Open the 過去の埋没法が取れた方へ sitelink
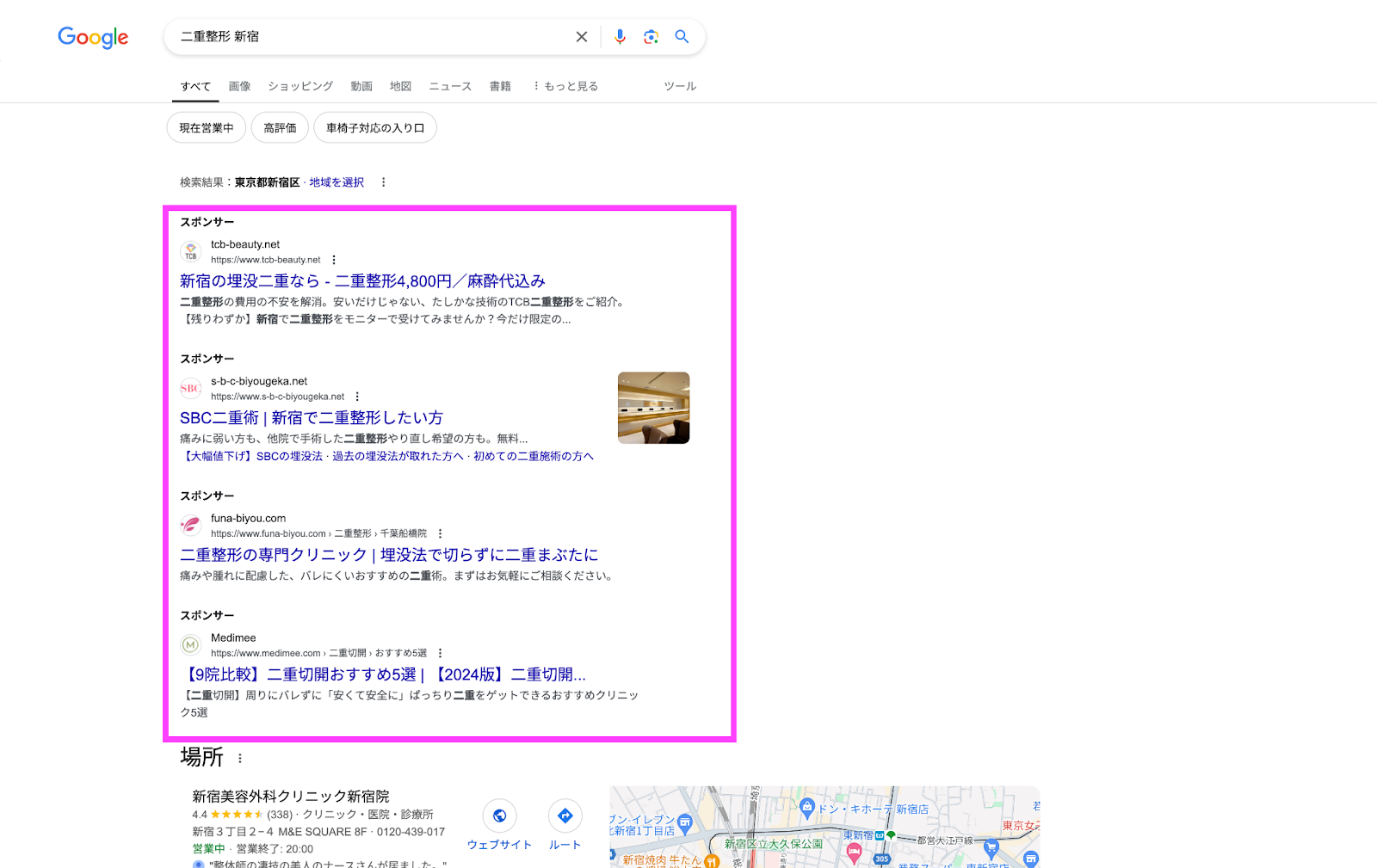This screenshot has width=1377, height=868. coord(398,457)
